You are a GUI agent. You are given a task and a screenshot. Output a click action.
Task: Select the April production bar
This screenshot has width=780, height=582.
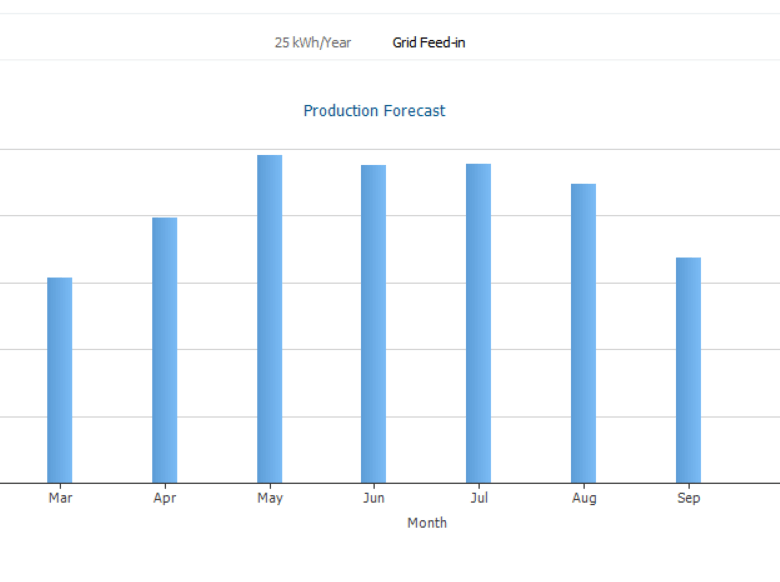(165, 350)
